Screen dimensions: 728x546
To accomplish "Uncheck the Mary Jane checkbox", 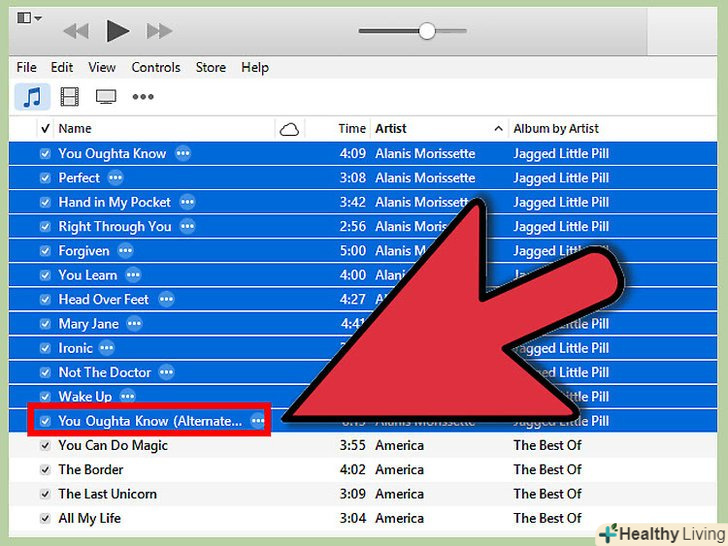I will tap(45, 324).
